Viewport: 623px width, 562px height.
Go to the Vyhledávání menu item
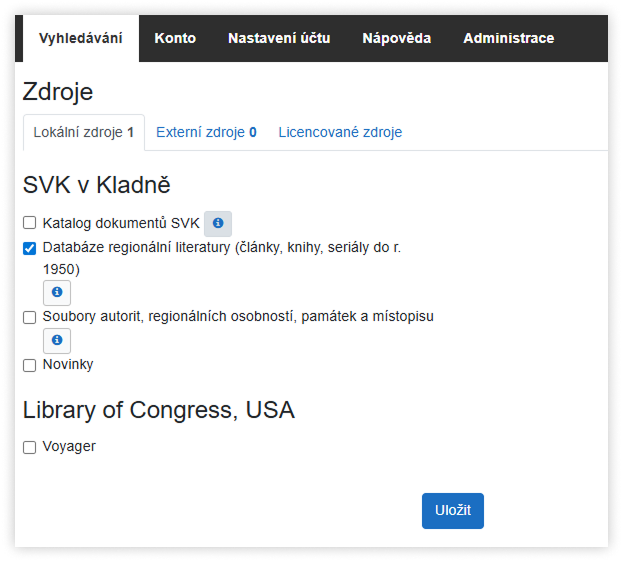[81, 39]
